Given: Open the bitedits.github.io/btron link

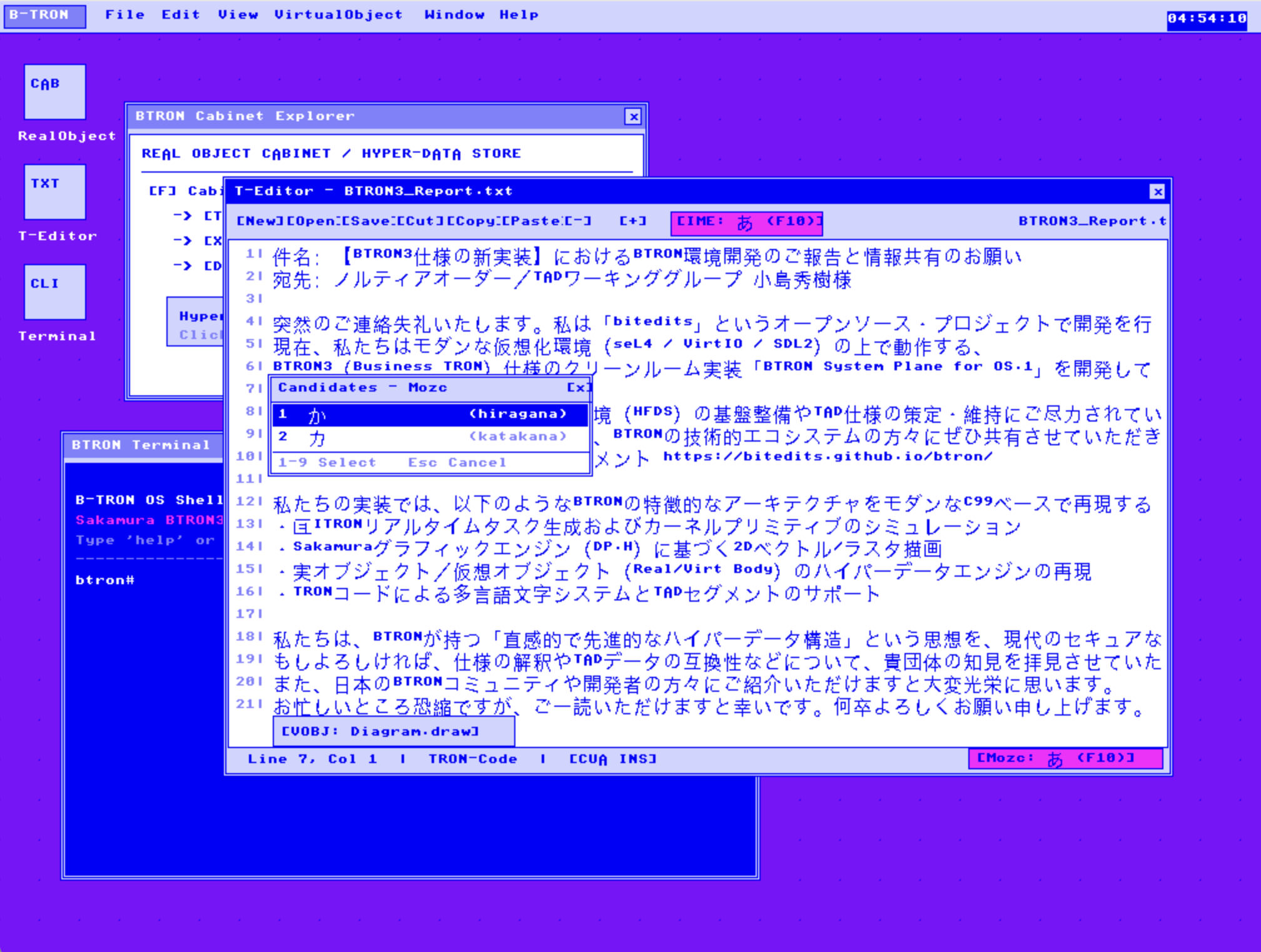Looking at the screenshot, I should [x=828, y=457].
